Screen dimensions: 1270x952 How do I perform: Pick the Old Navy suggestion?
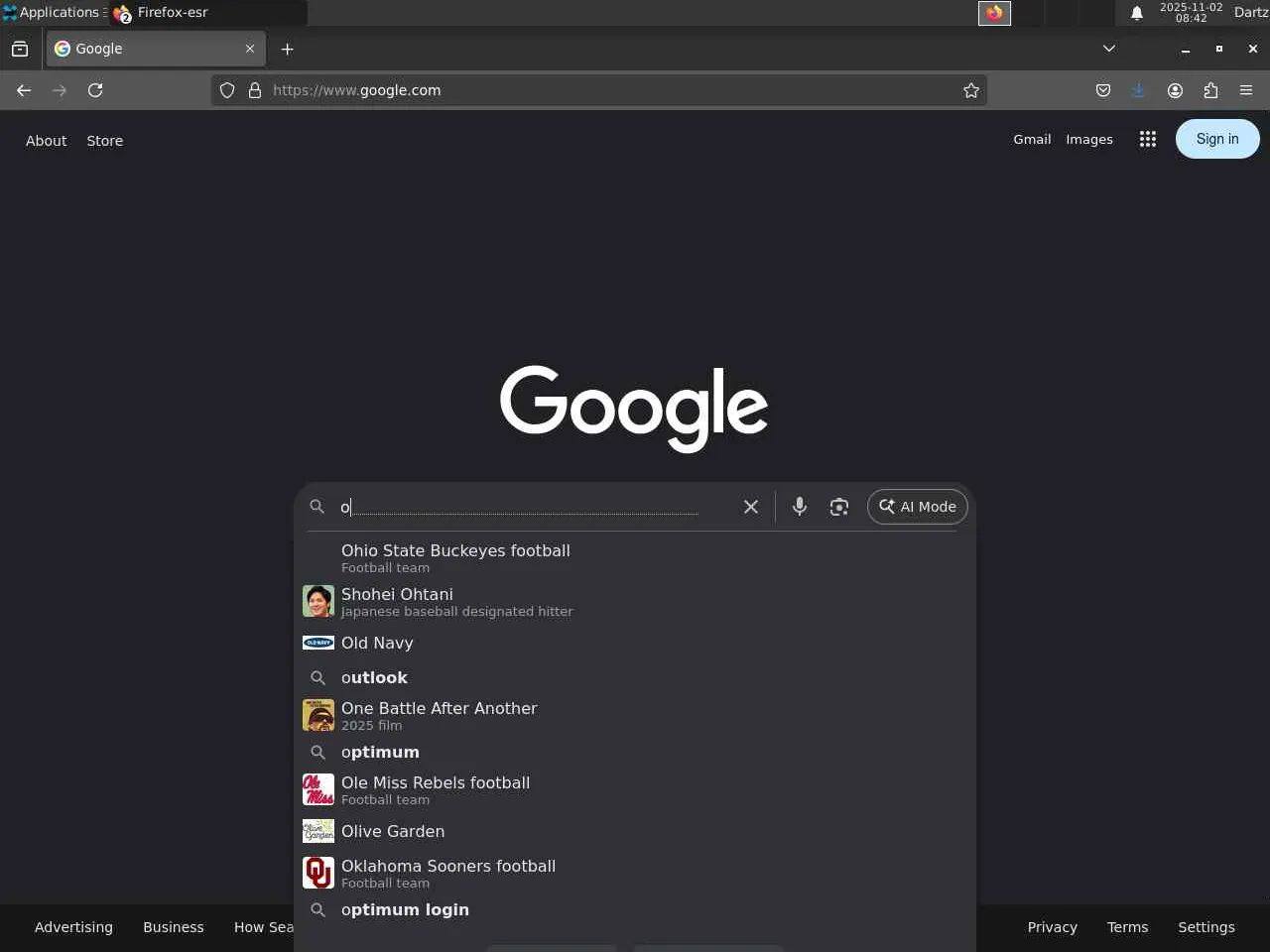click(635, 643)
